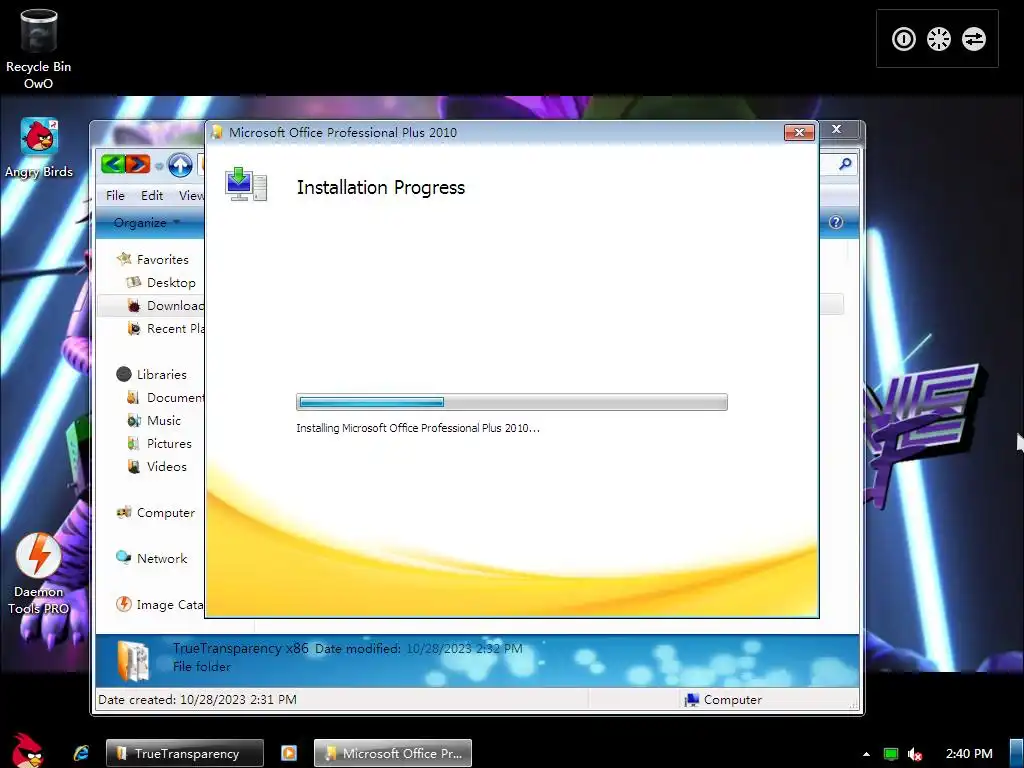The width and height of the screenshot is (1024, 768).
Task: Select Downloads under Favorites
Action: [x=152, y=305]
